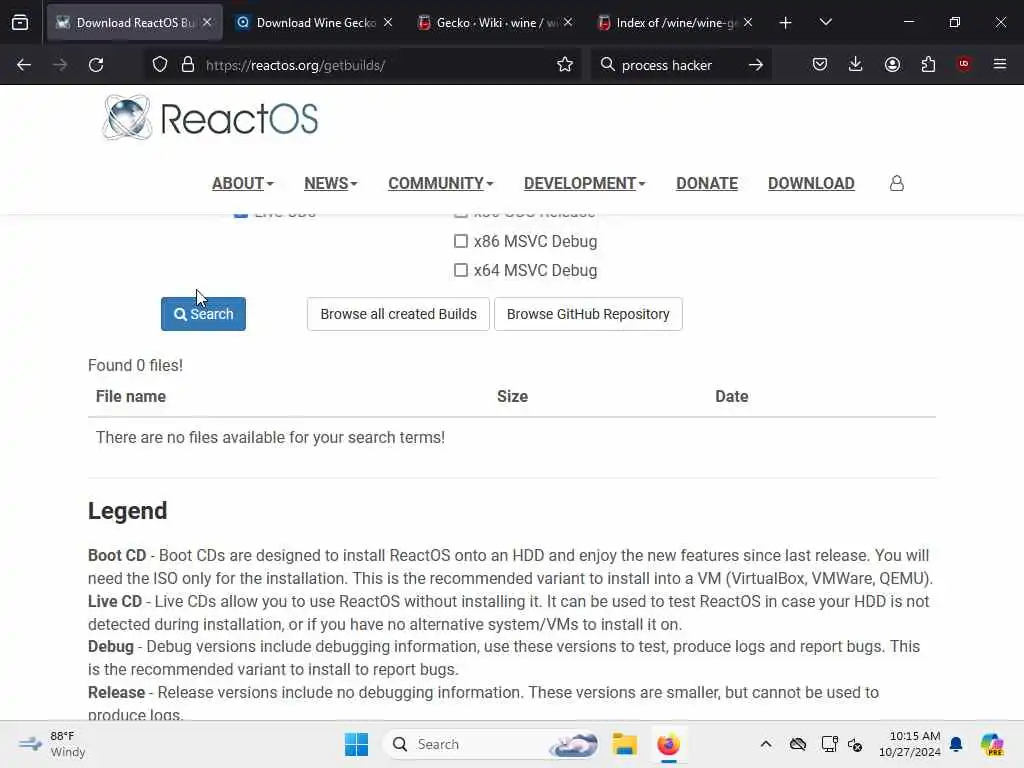This screenshot has width=1024, height=768.
Task: Expand the COMMUNITY dropdown menu
Action: tap(441, 184)
